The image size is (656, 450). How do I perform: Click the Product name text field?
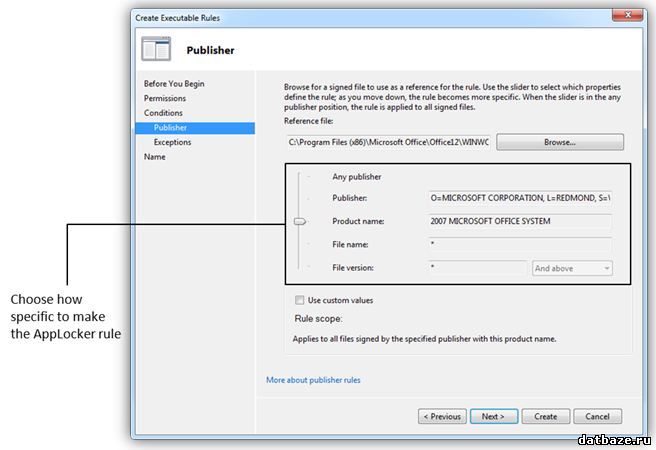click(519, 221)
